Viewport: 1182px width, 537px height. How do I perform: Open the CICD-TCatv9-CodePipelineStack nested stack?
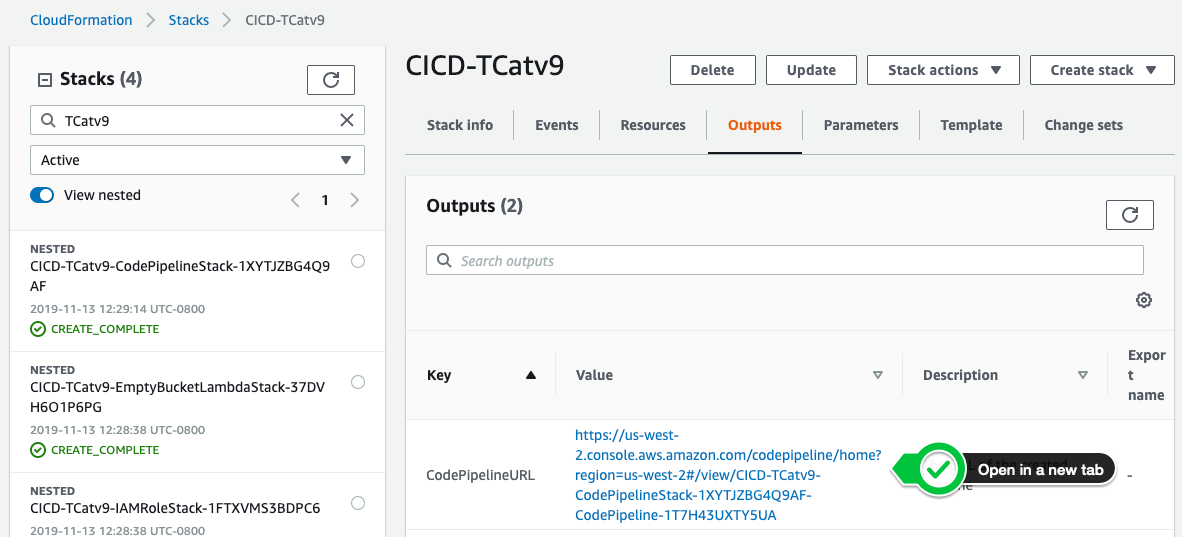point(179,276)
